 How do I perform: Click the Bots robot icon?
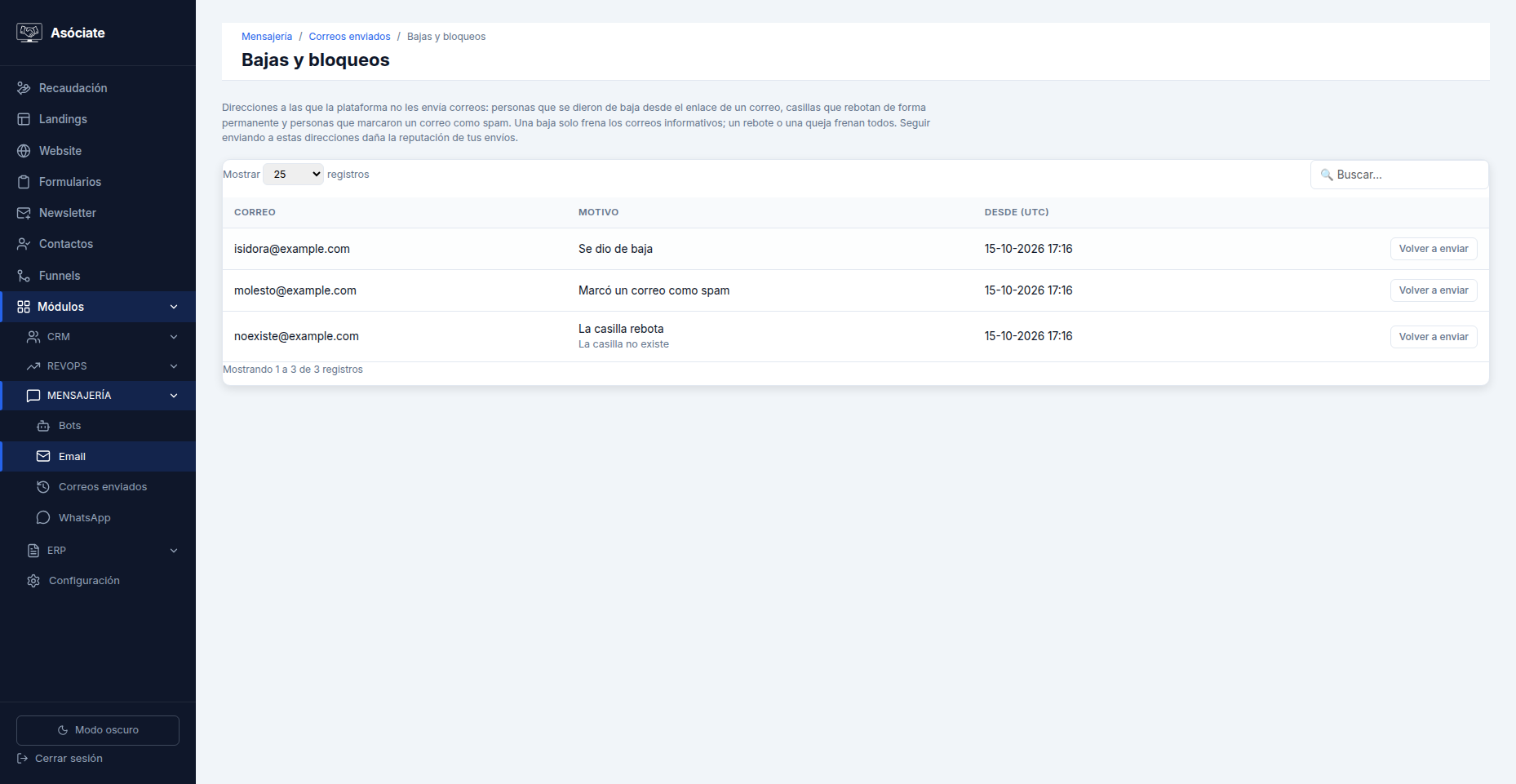click(x=43, y=426)
